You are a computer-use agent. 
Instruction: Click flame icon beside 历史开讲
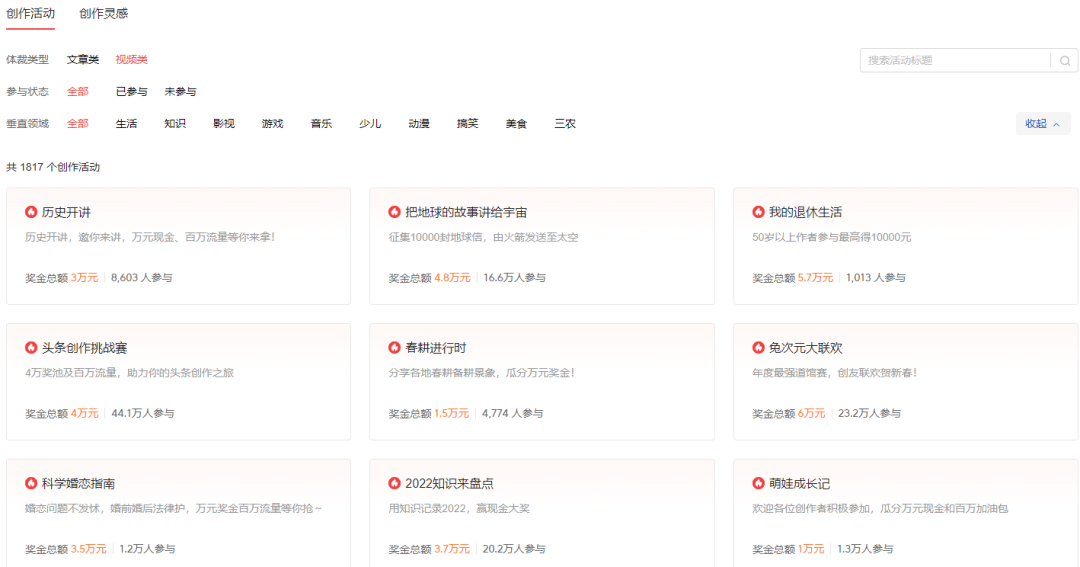pos(31,212)
